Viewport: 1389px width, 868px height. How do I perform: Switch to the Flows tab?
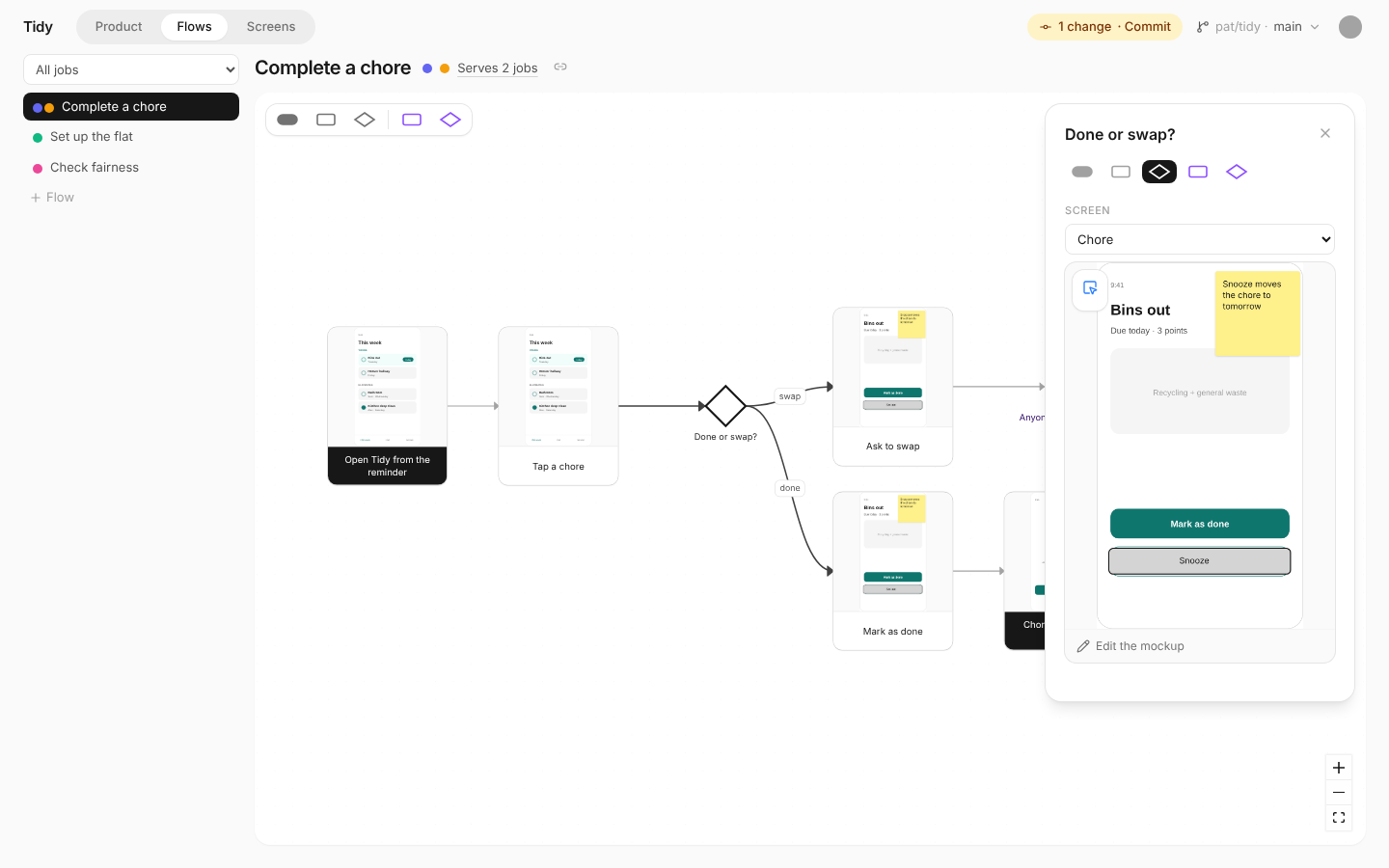pos(194,27)
